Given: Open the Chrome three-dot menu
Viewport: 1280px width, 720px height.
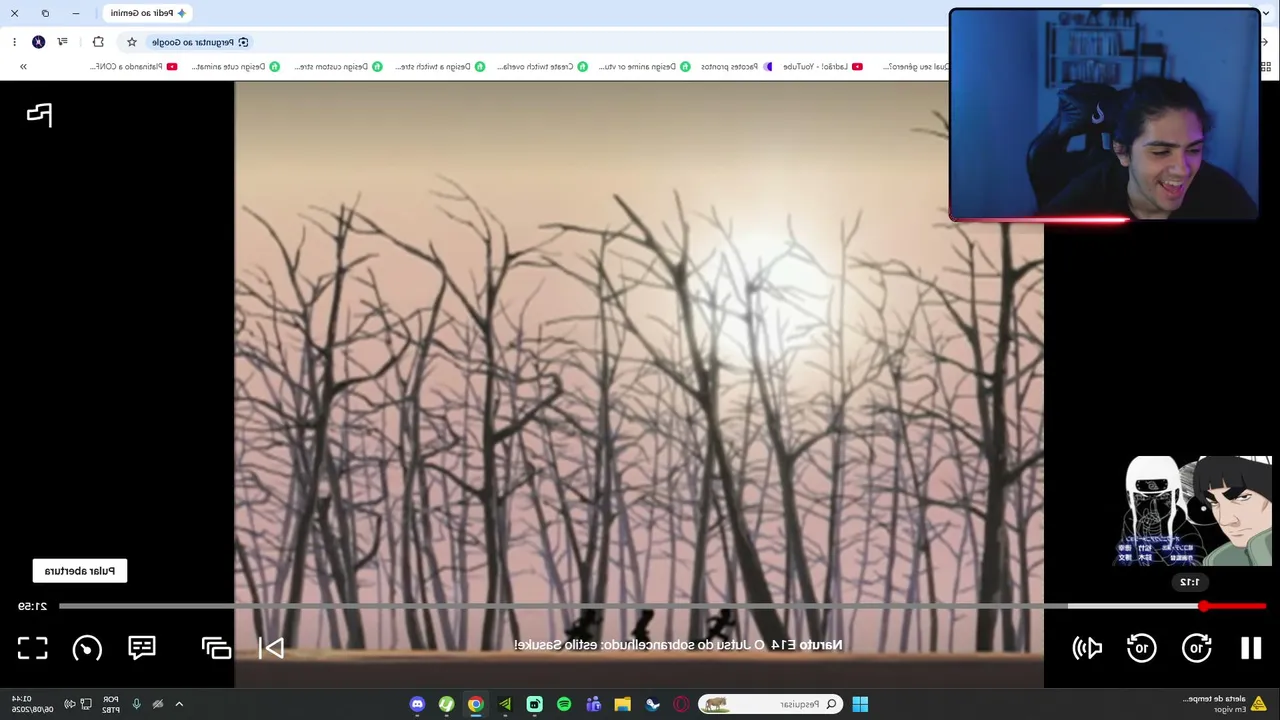Looking at the screenshot, I should tap(13, 42).
